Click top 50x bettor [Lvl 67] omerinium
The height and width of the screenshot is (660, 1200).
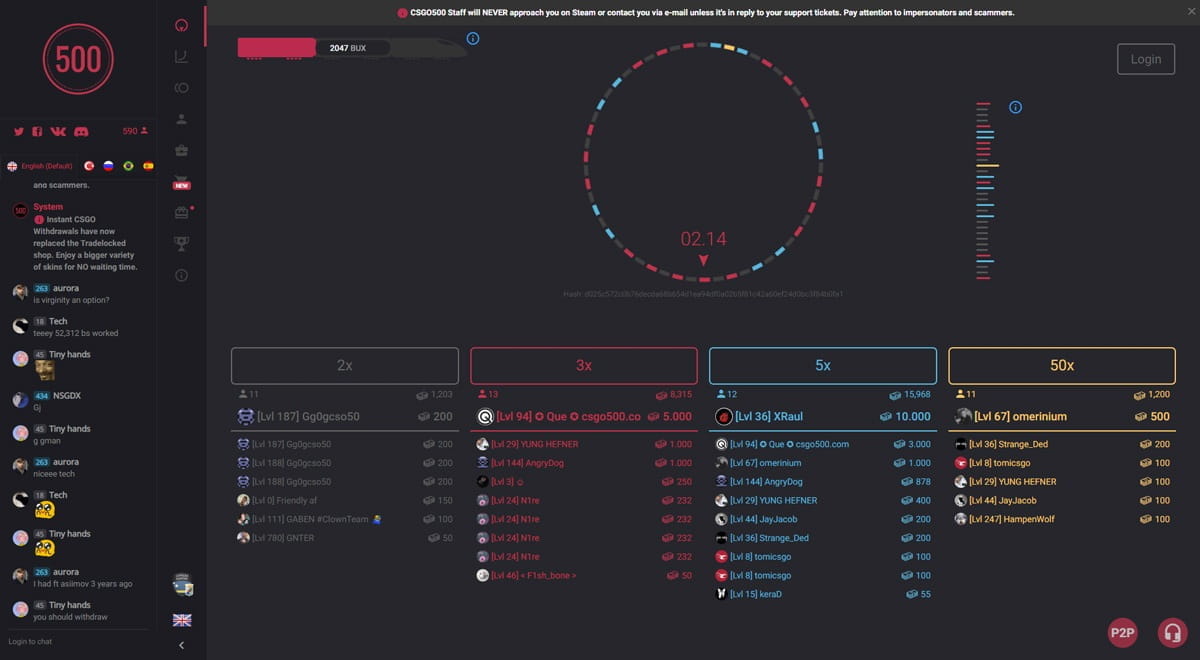(x=1062, y=416)
